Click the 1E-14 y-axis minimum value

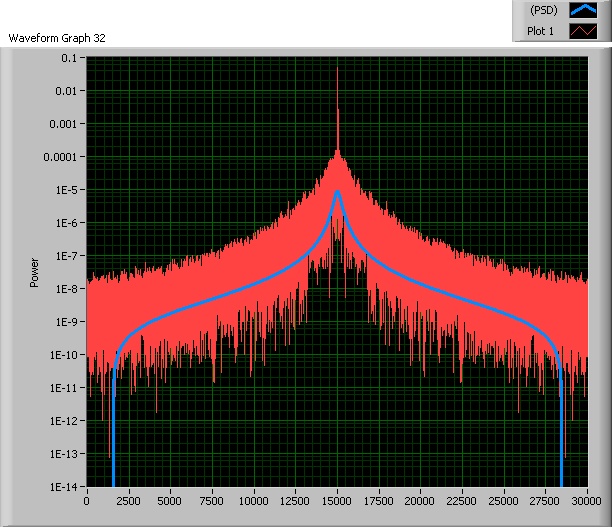pos(63,487)
